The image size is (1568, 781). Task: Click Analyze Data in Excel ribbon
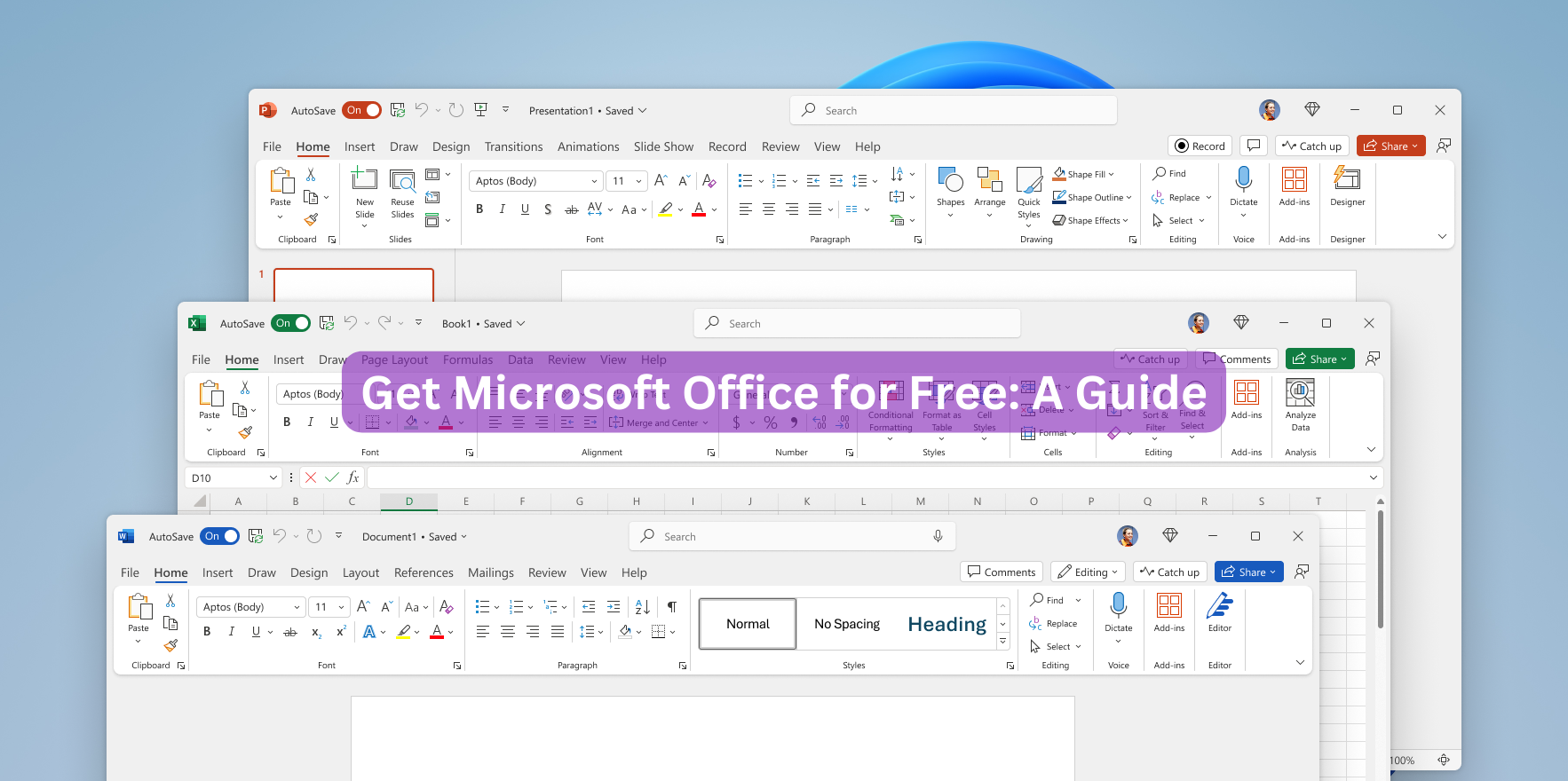pyautogui.click(x=1301, y=404)
